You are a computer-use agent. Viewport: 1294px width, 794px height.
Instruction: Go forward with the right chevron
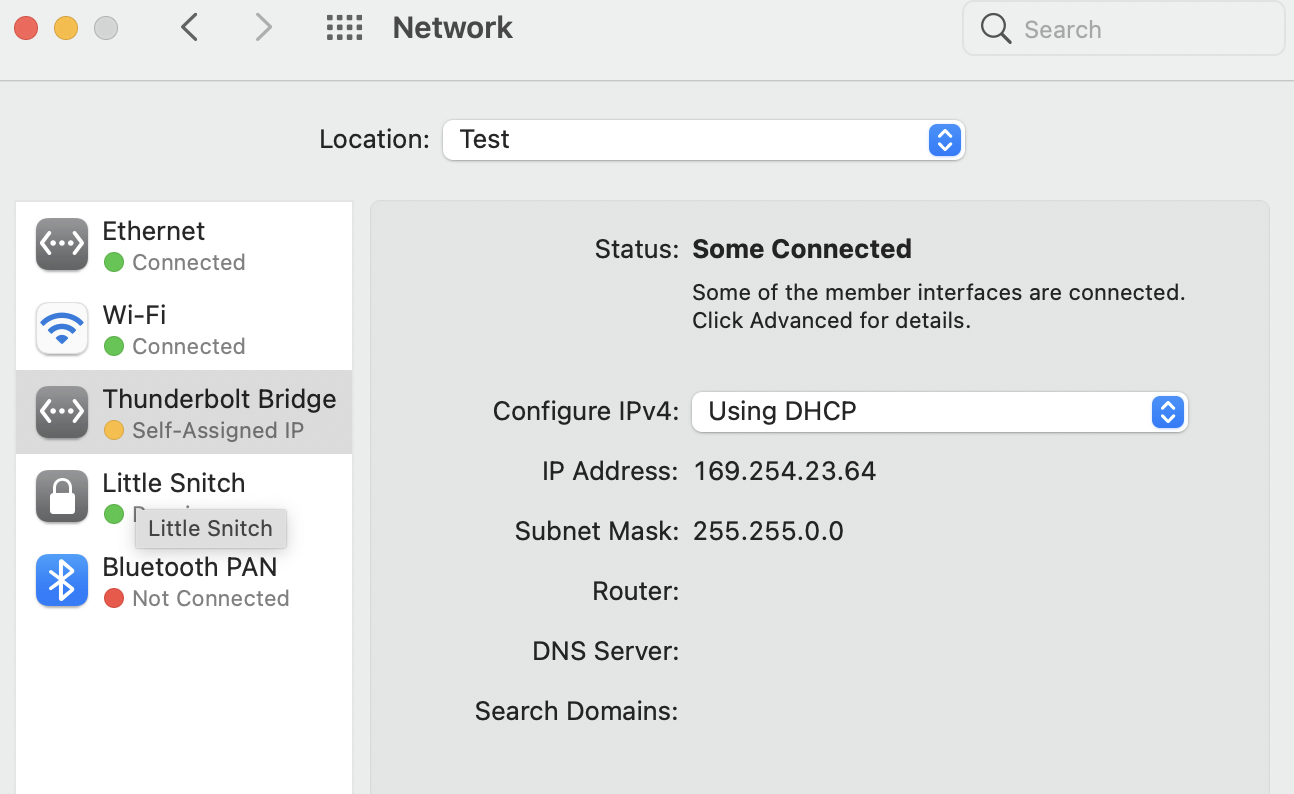[263, 28]
